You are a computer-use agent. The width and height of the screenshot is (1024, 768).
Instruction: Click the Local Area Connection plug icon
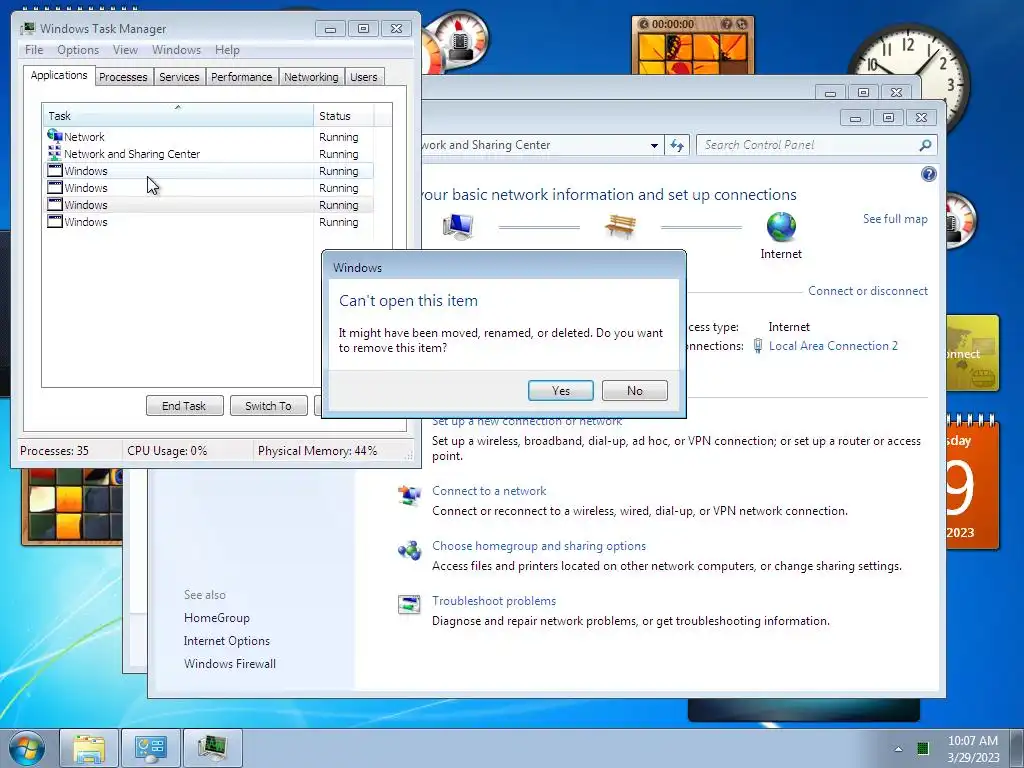pyautogui.click(x=758, y=345)
